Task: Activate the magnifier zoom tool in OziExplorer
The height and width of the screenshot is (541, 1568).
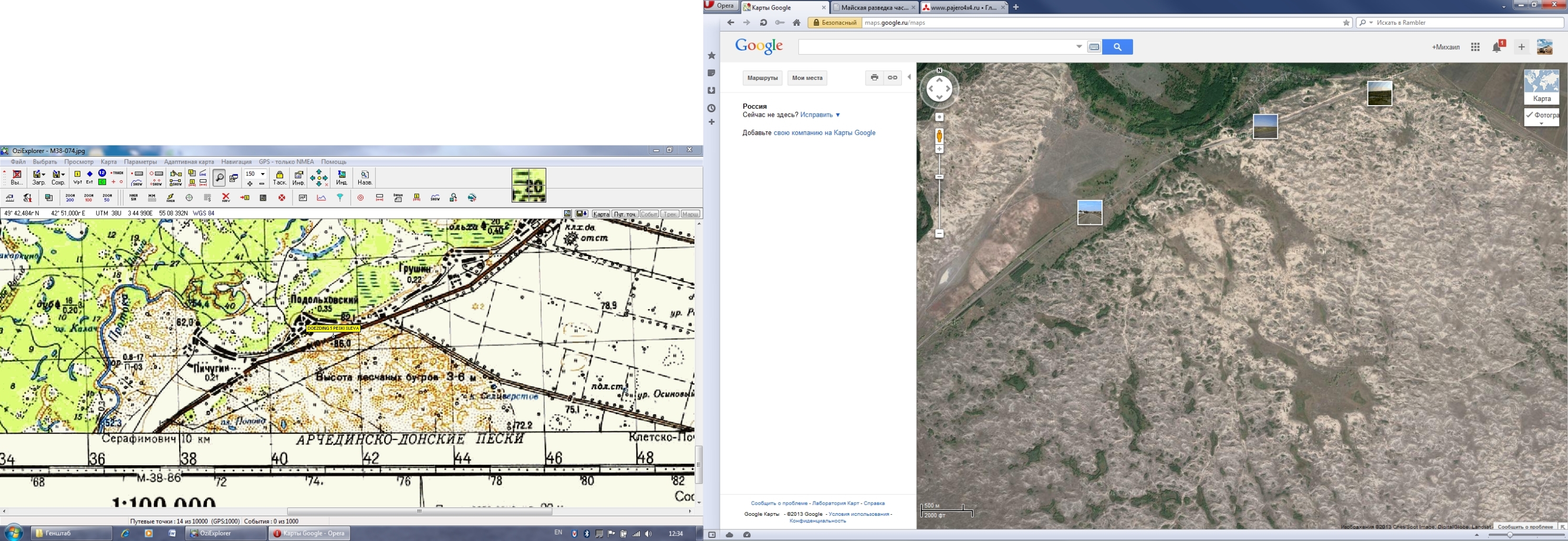Action: 219,177
